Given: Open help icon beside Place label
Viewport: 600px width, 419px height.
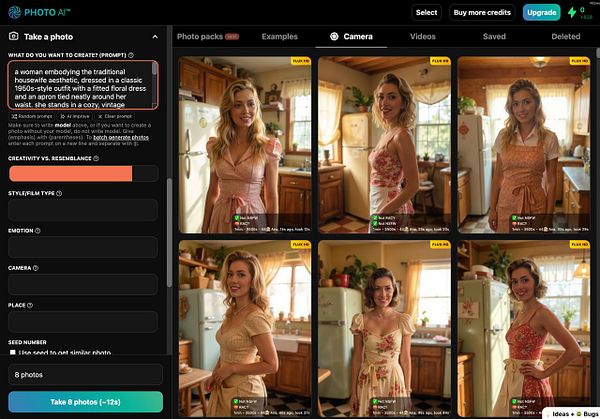Looking at the screenshot, I should click(x=30, y=305).
